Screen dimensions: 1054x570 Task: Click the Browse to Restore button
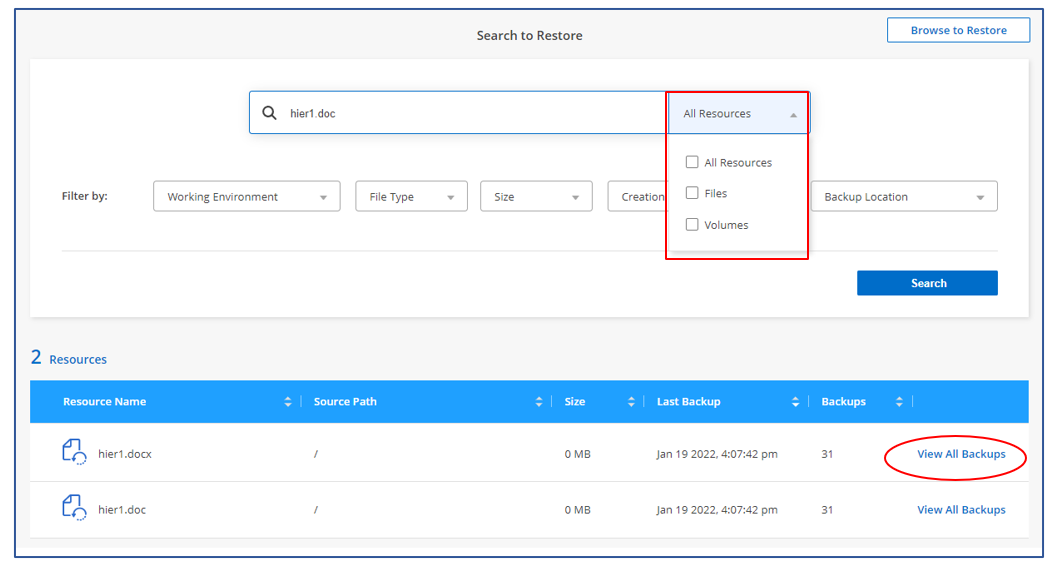(959, 30)
